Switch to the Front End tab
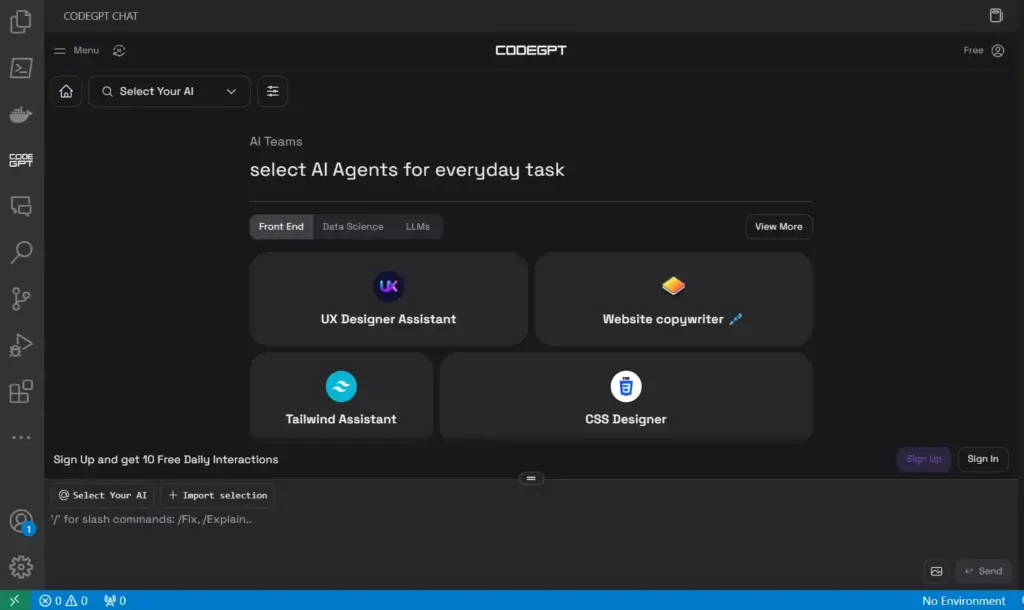Image resolution: width=1024 pixels, height=610 pixels. coord(281,227)
